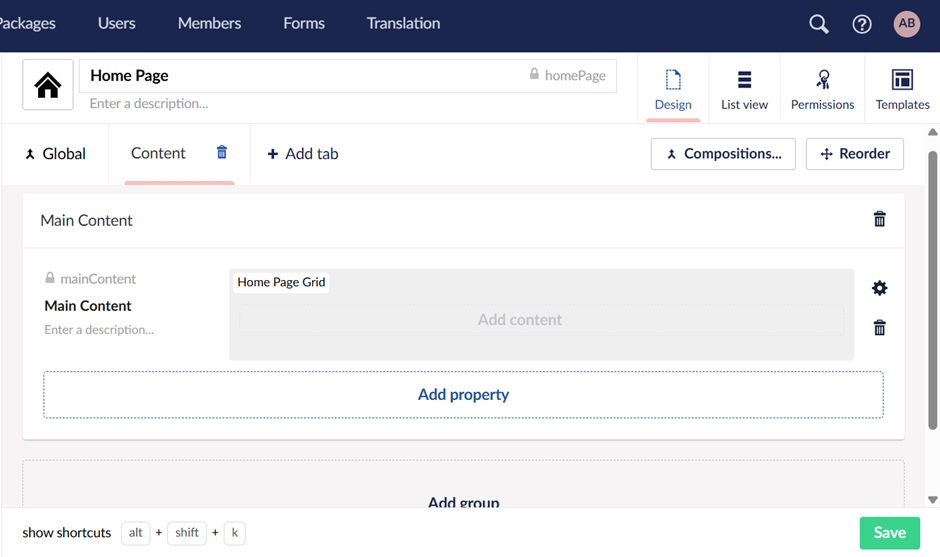Open the help question mark icon

[861, 24]
